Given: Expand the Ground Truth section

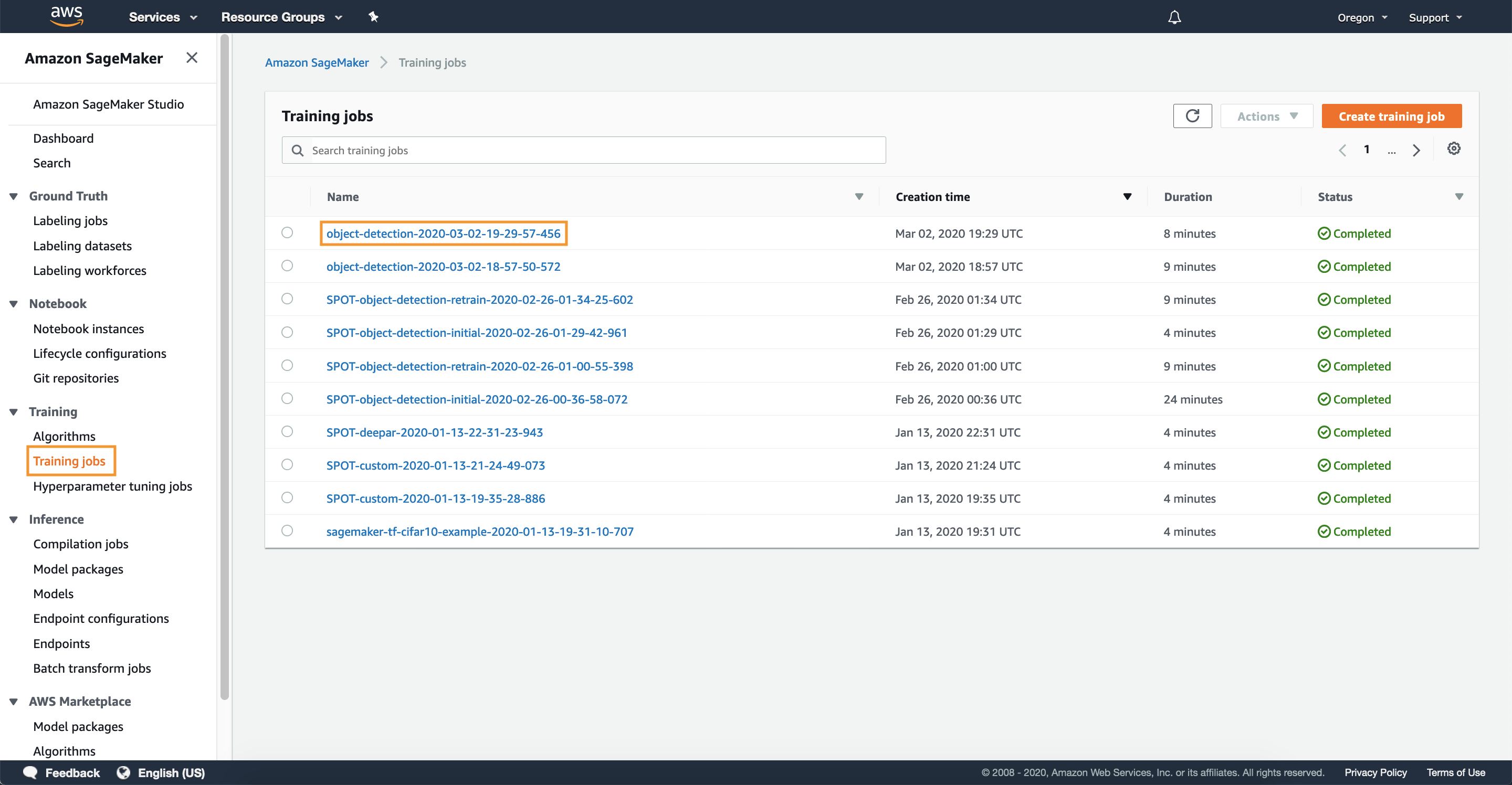Looking at the screenshot, I should coord(15,195).
